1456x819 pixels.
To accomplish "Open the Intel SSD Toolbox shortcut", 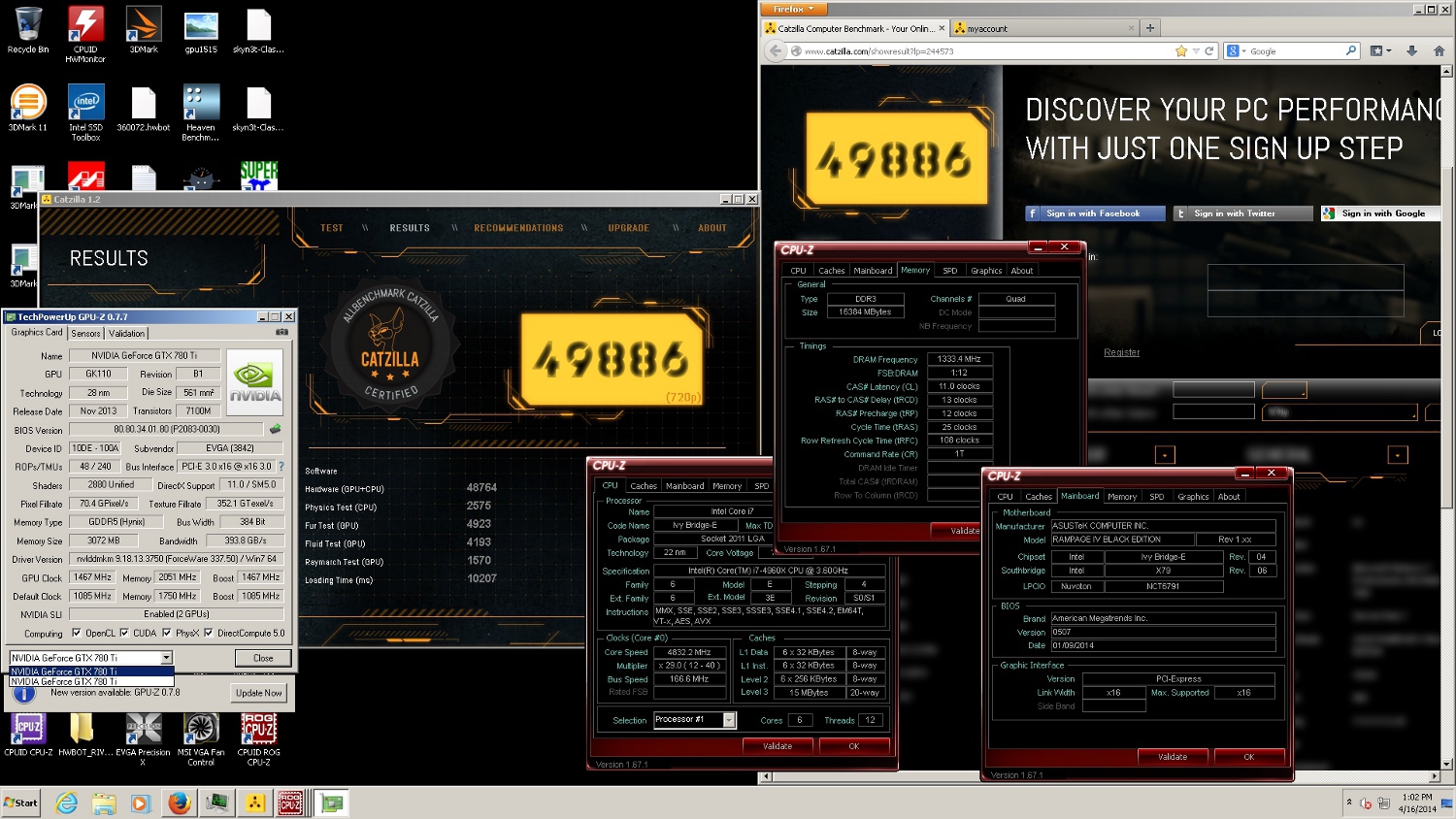I will pyautogui.click(x=85, y=113).
